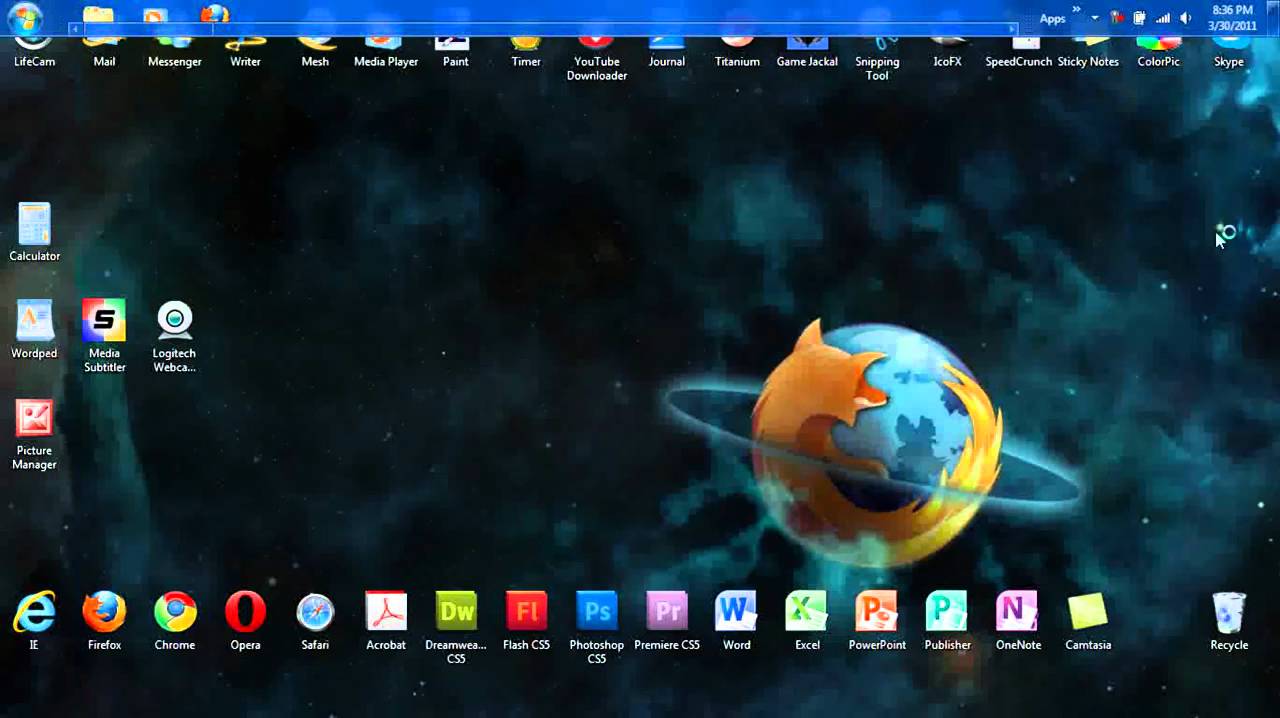Launch the Paint desktop shortcut
Screen dimensions: 1280x718
(456, 54)
